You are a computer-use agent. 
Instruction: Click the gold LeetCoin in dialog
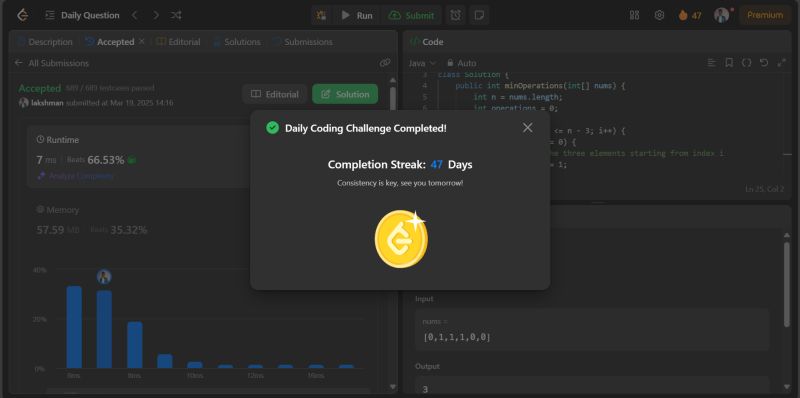(401, 238)
